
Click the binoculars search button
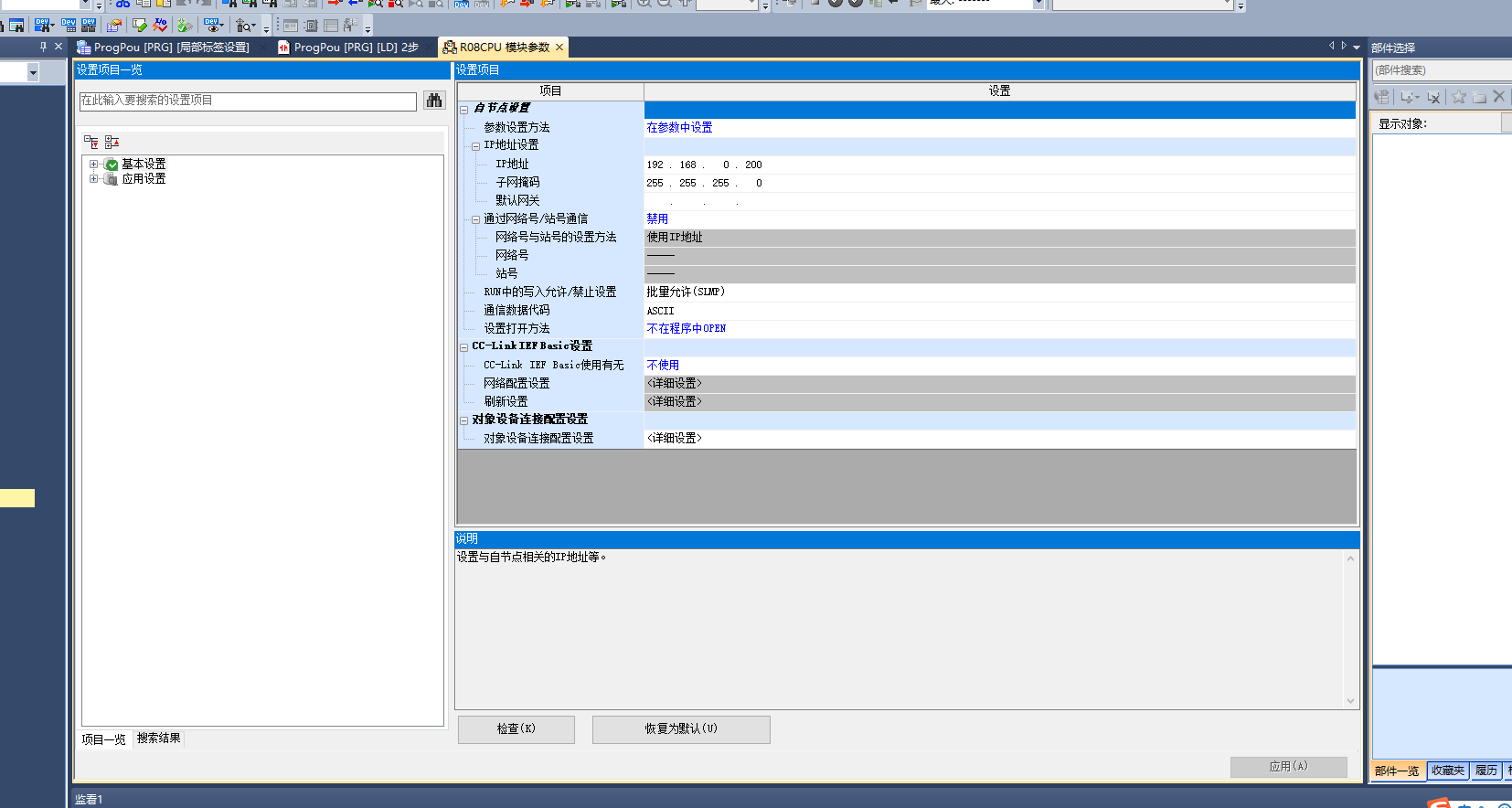[434, 101]
